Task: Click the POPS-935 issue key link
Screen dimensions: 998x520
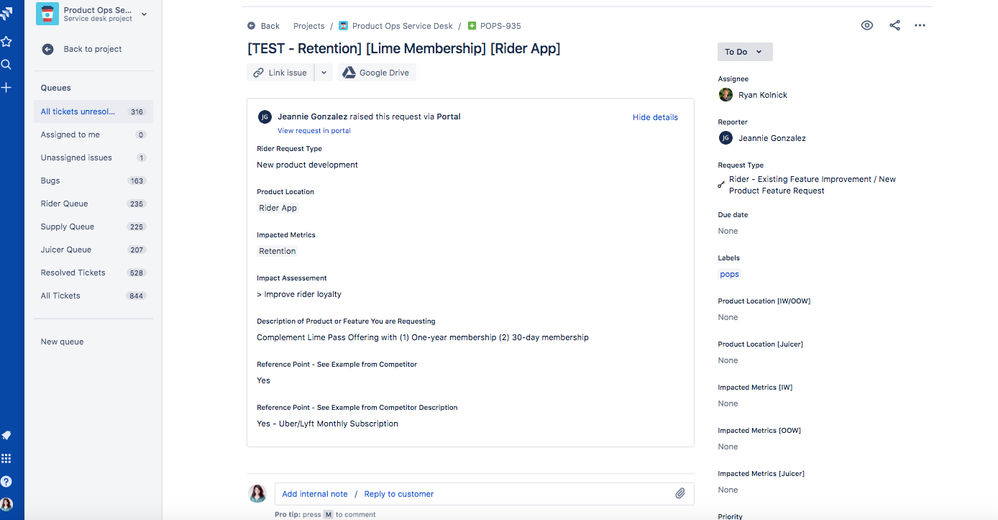Action: (x=500, y=26)
